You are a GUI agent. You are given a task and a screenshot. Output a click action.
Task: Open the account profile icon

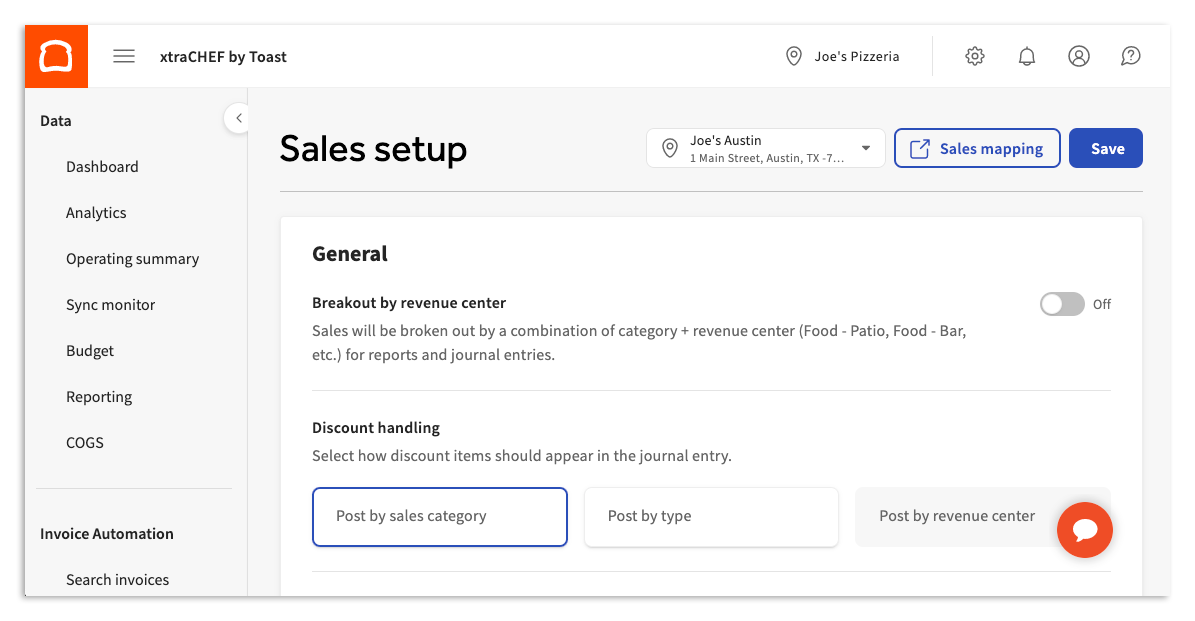1078,56
